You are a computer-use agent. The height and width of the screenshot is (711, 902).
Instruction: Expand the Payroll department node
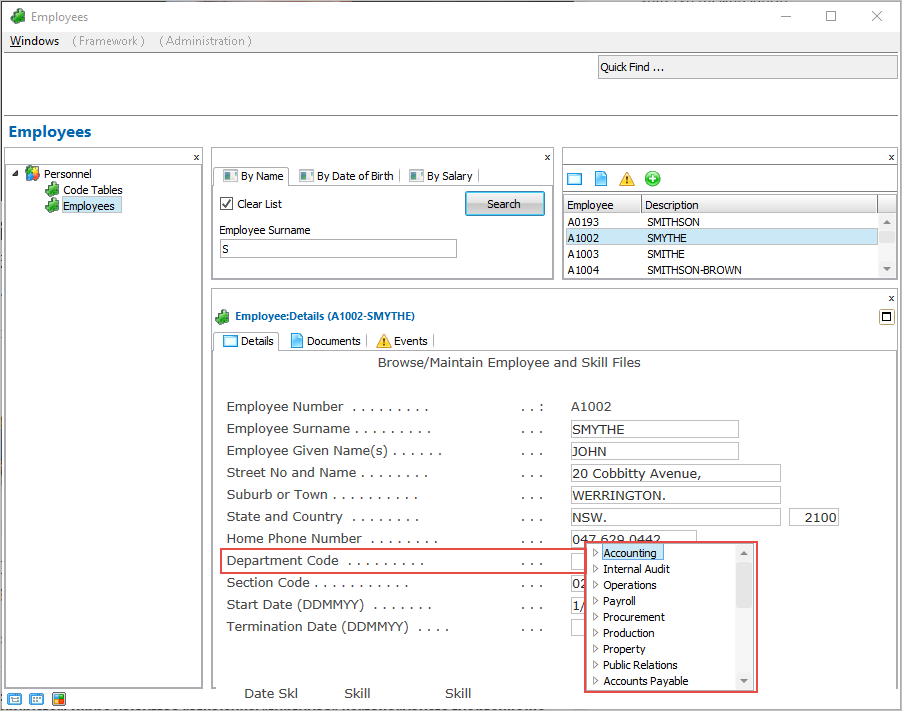click(595, 601)
